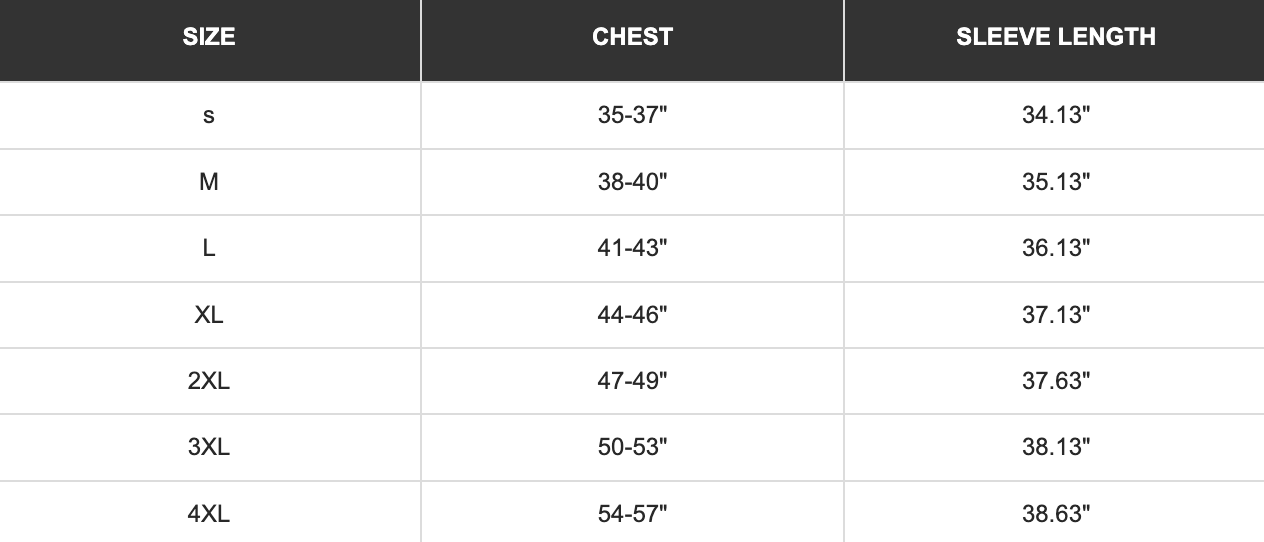The image size is (1264, 542).
Task: Click the 50-53" chest measurement
Action: (x=632, y=447)
